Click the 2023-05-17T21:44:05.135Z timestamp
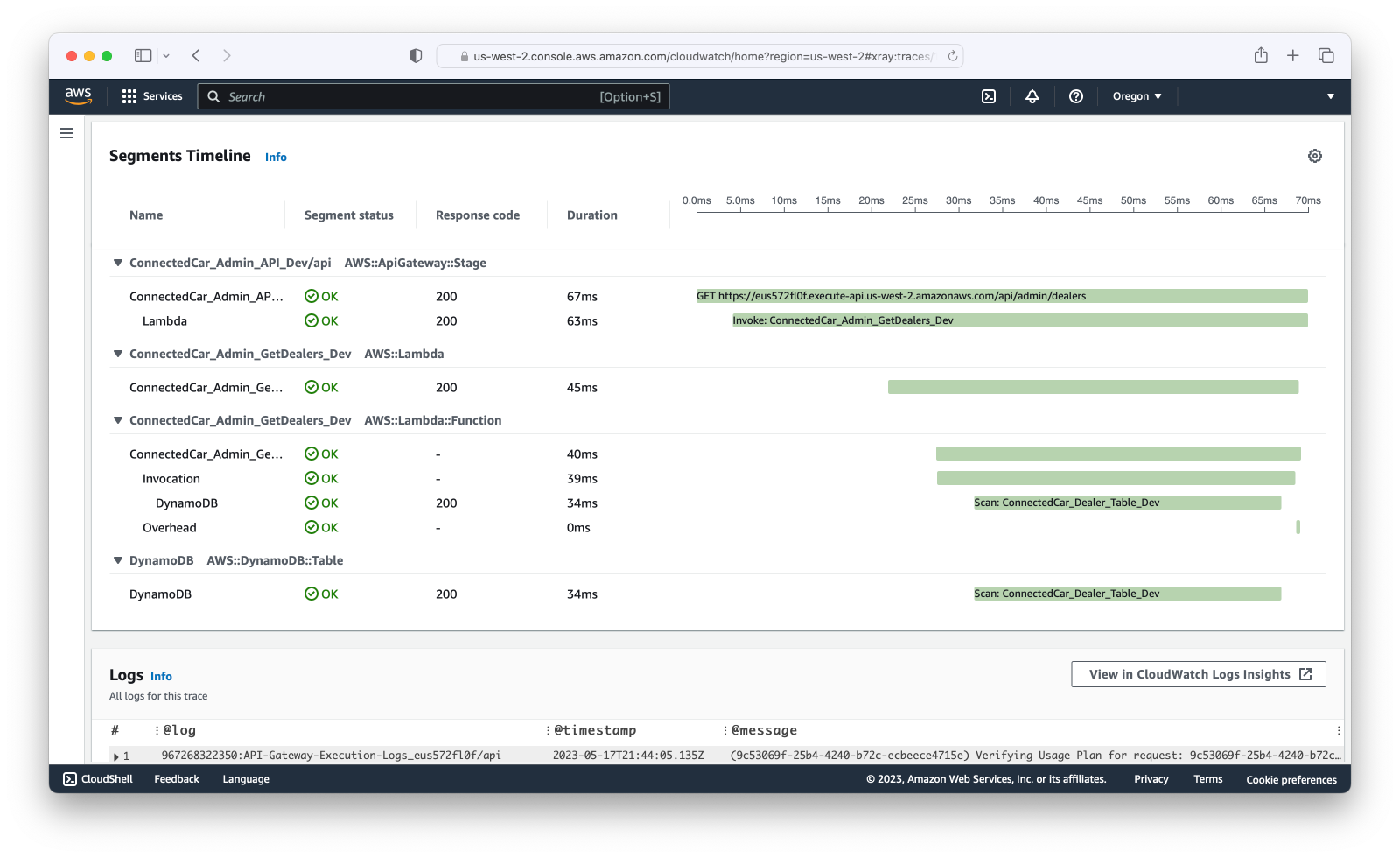This screenshot has width=1400, height=858. tap(628, 756)
